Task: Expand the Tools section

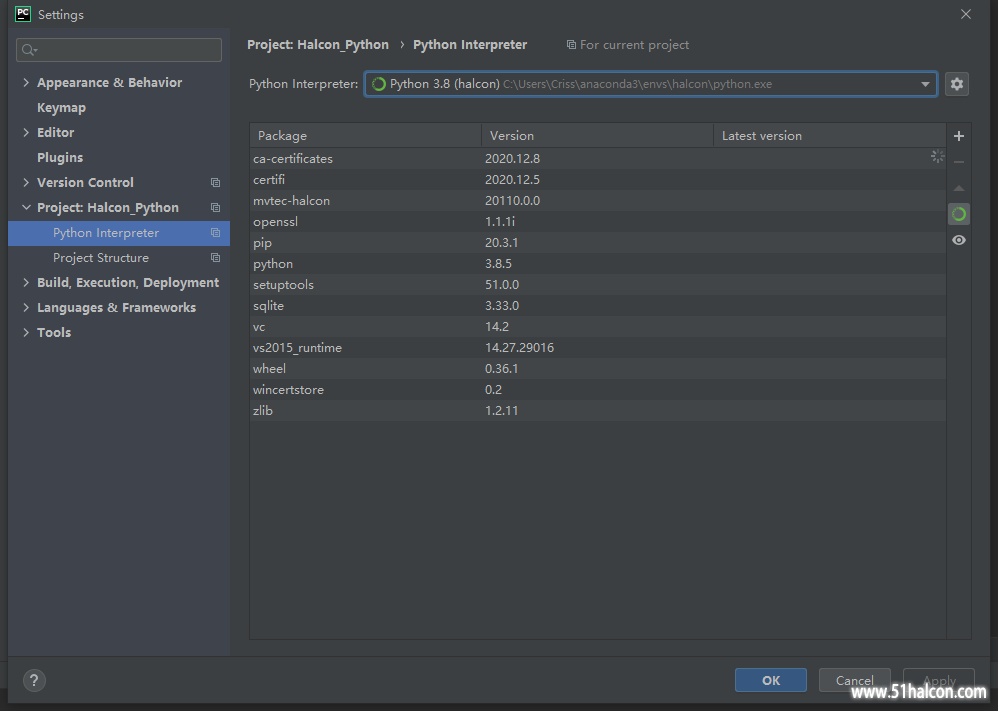Action: (x=26, y=332)
